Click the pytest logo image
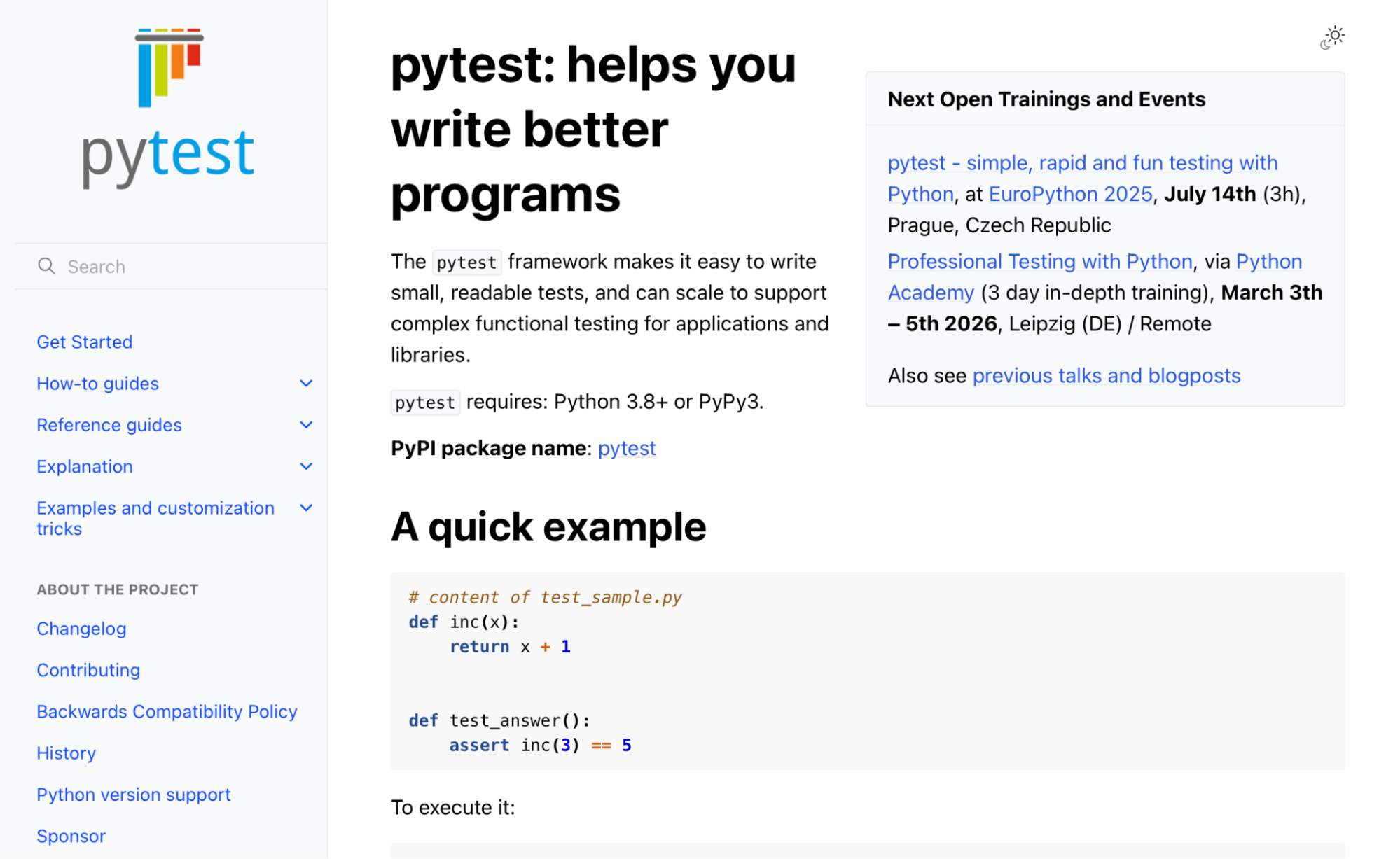1400x859 pixels. [168, 68]
